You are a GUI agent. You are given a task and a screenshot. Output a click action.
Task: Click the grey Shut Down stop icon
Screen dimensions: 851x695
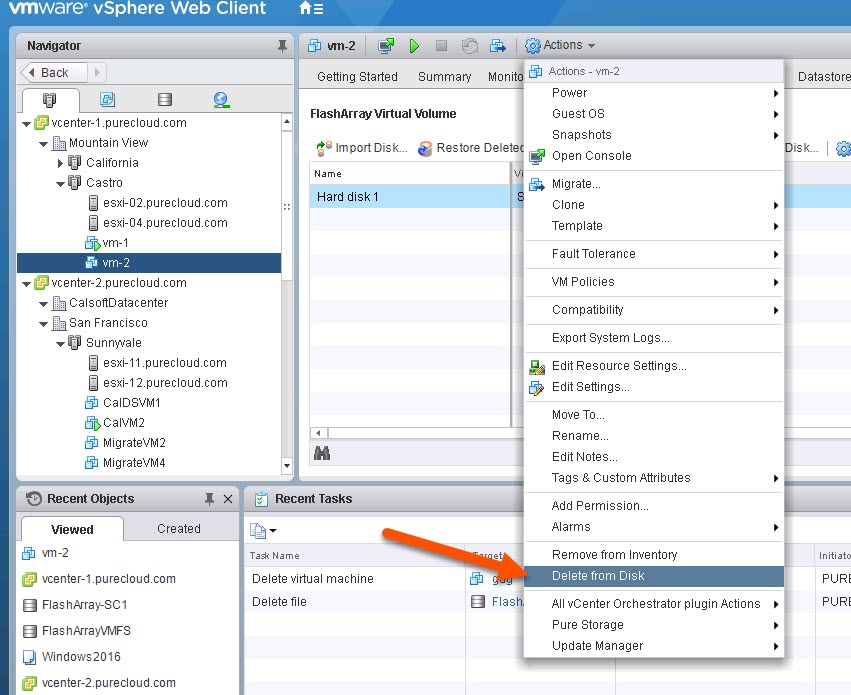pyautogui.click(x=442, y=46)
